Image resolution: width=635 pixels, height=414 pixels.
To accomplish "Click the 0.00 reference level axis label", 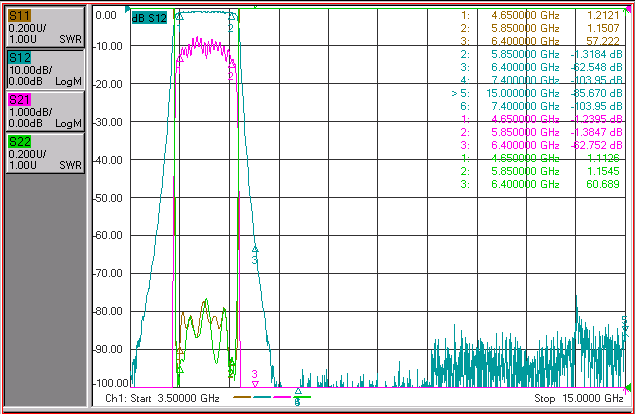I will click(106, 15).
